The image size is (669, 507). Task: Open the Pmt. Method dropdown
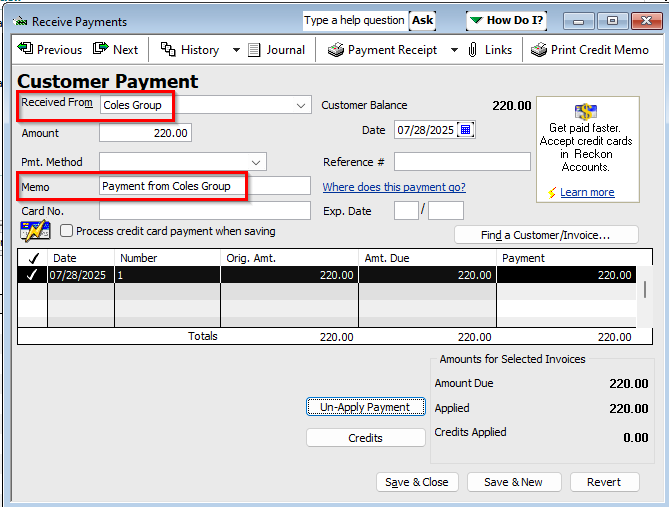[256, 162]
